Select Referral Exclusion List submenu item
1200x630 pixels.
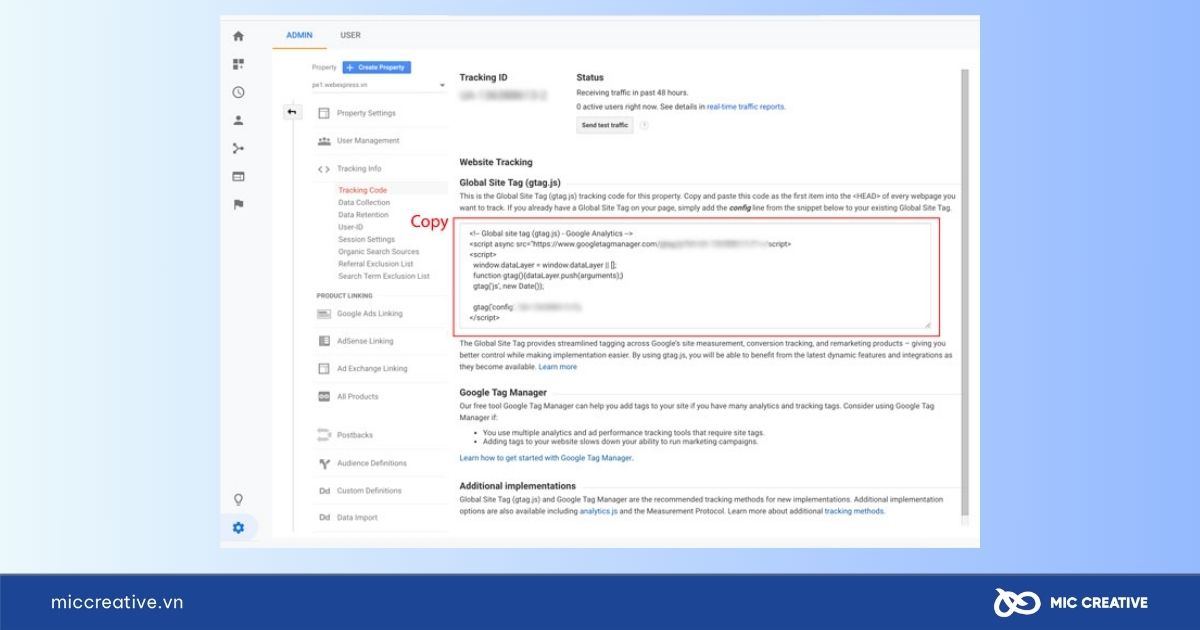click(376, 264)
